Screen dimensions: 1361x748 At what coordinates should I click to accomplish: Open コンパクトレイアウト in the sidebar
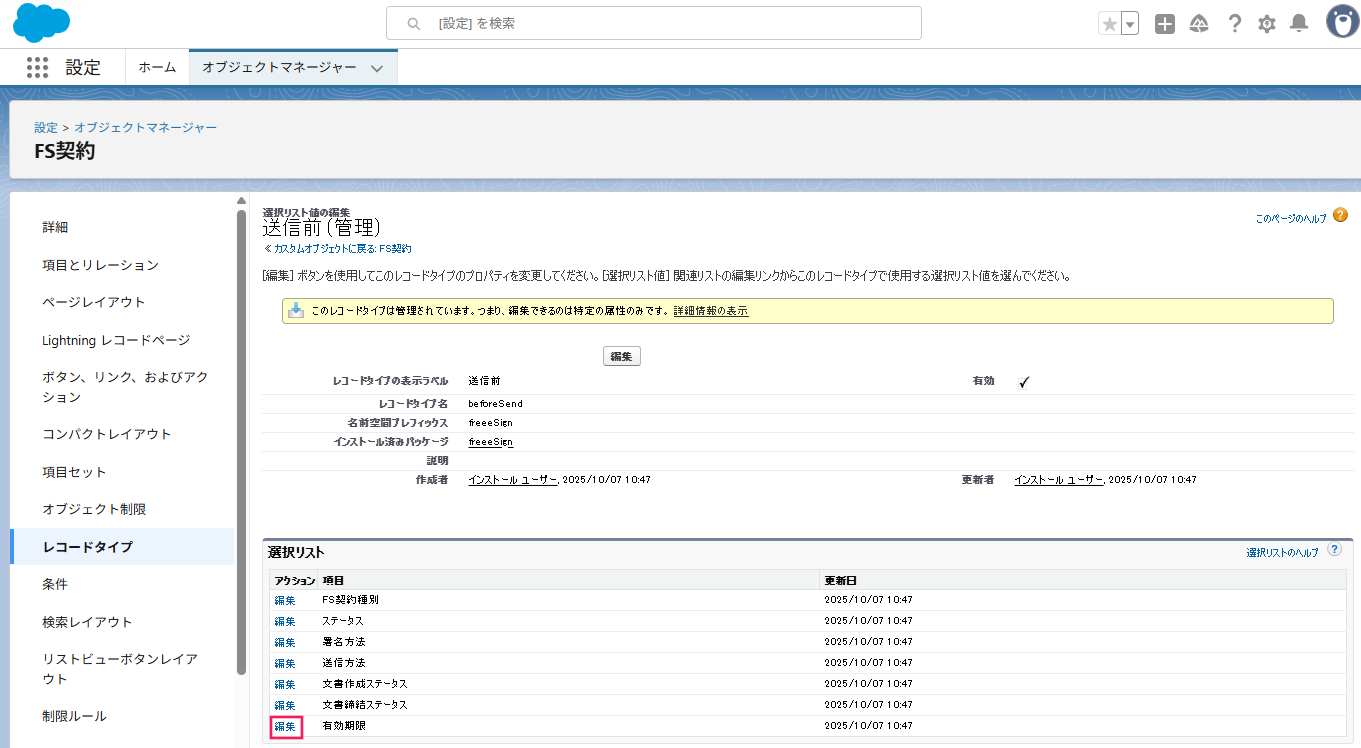coord(107,434)
